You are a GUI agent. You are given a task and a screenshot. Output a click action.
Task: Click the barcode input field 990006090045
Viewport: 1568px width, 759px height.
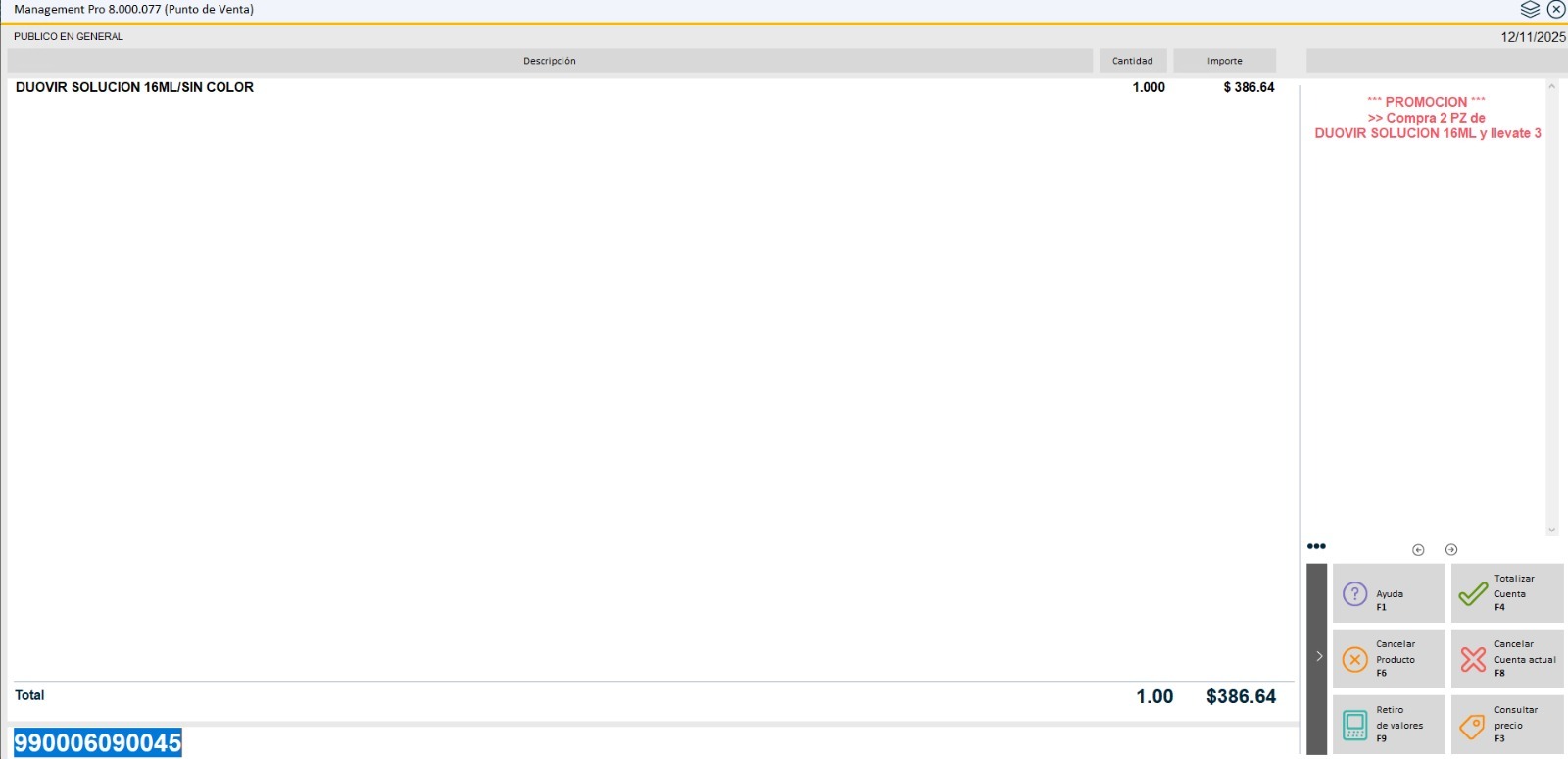pyautogui.click(x=98, y=742)
